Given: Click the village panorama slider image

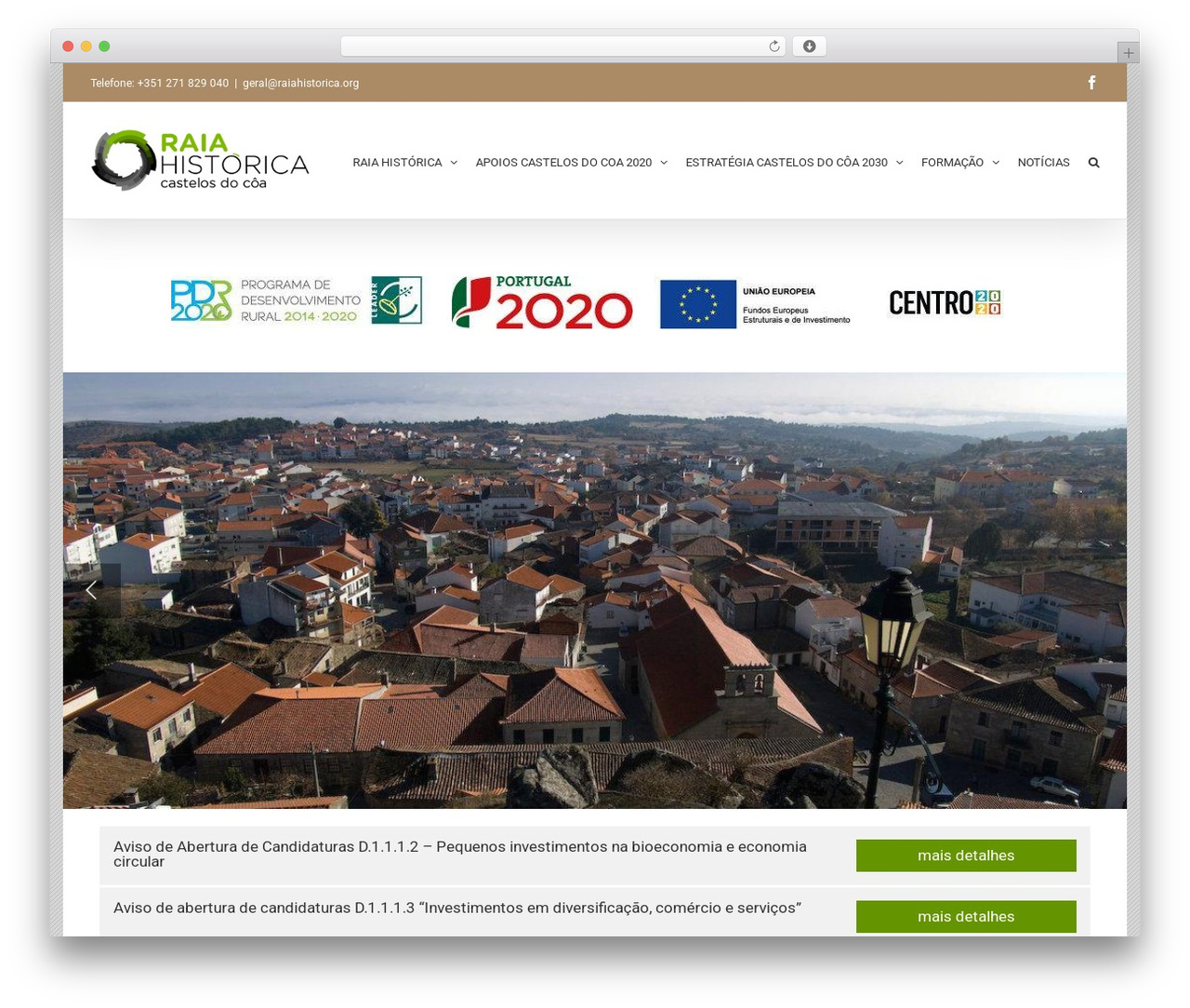Looking at the screenshot, I should (595, 590).
